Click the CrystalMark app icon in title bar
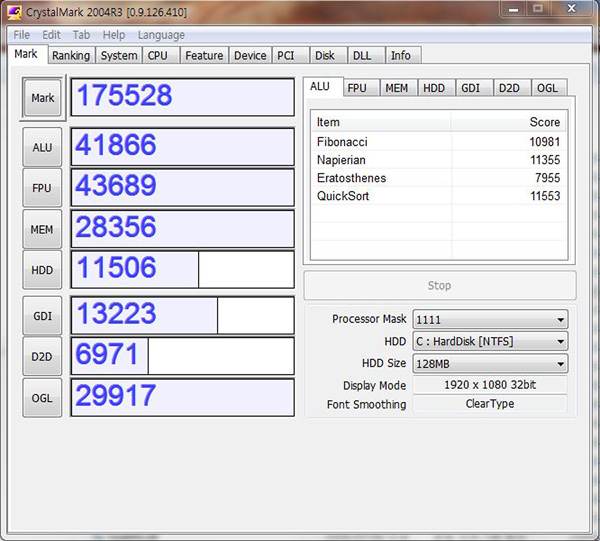 [14, 12]
